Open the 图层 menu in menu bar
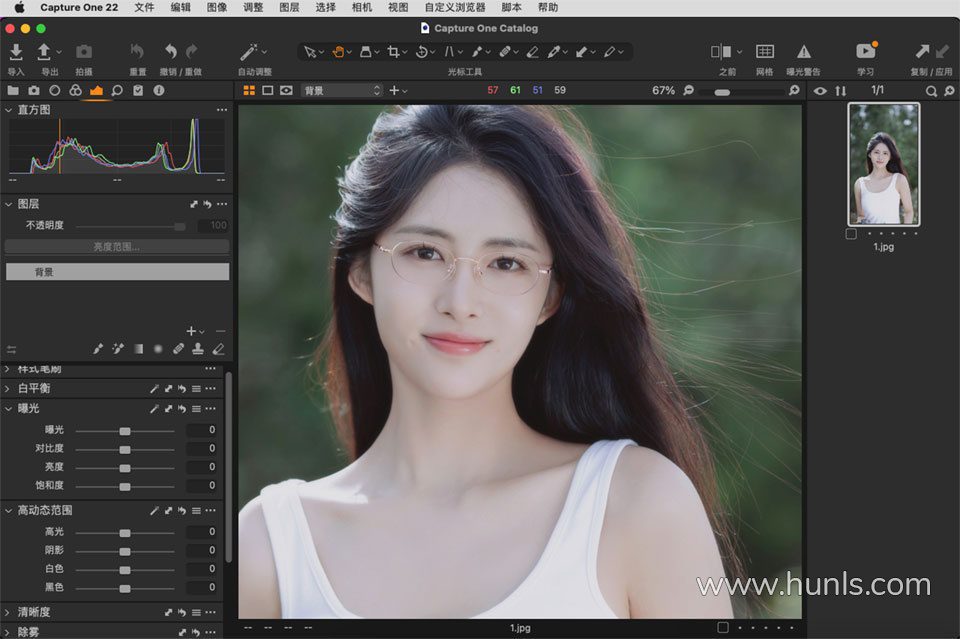960x639 pixels. (x=289, y=7)
